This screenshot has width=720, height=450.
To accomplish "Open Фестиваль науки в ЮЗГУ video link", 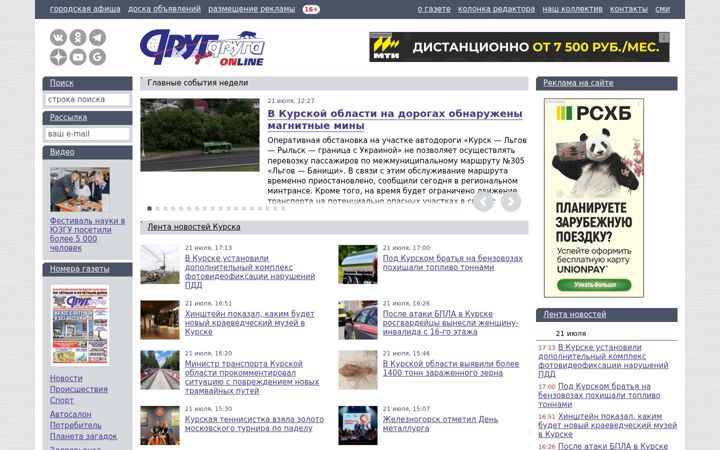I will [x=87, y=234].
